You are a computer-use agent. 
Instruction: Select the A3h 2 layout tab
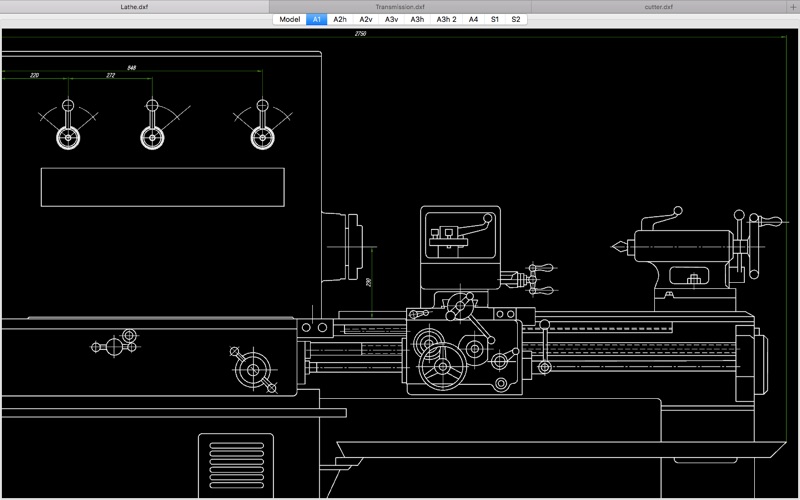446,19
